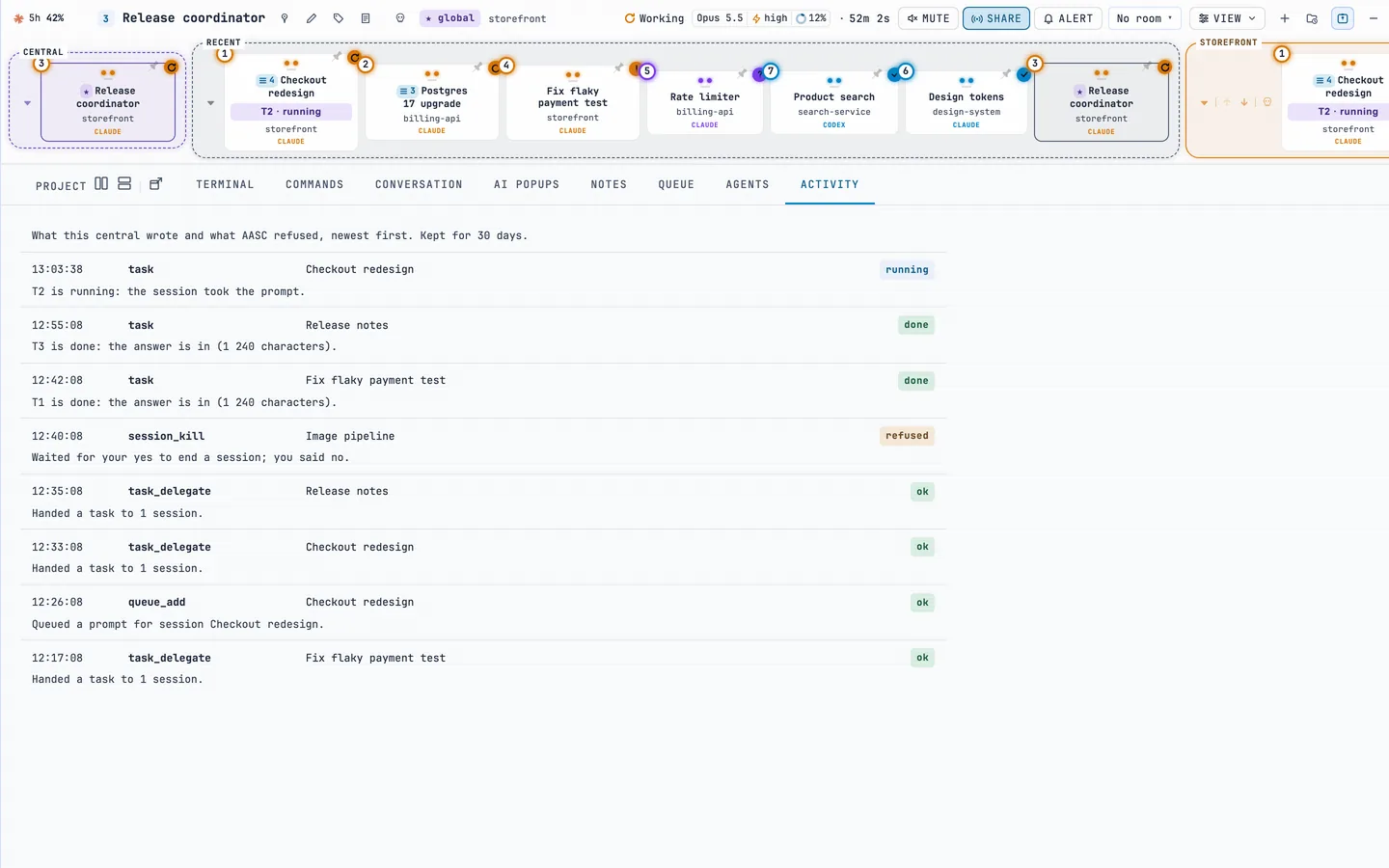
Task: Click the split columns layout icon beside PROJECT
Action: [101, 183]
